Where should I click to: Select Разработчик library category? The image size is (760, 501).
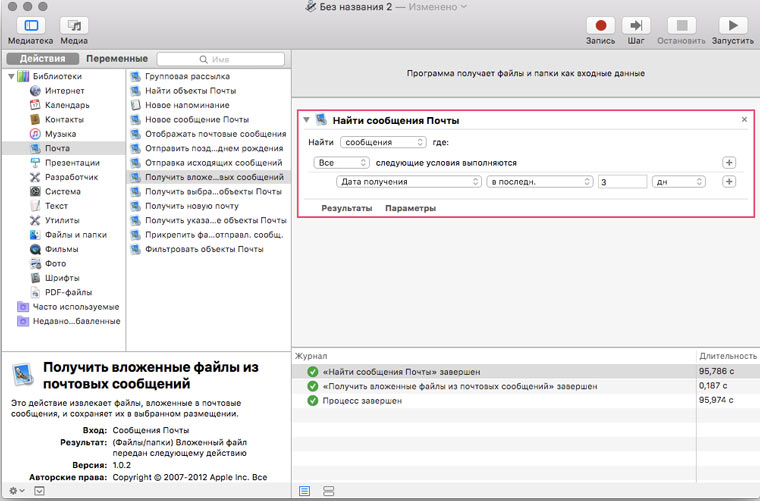(x=71, y=177)
